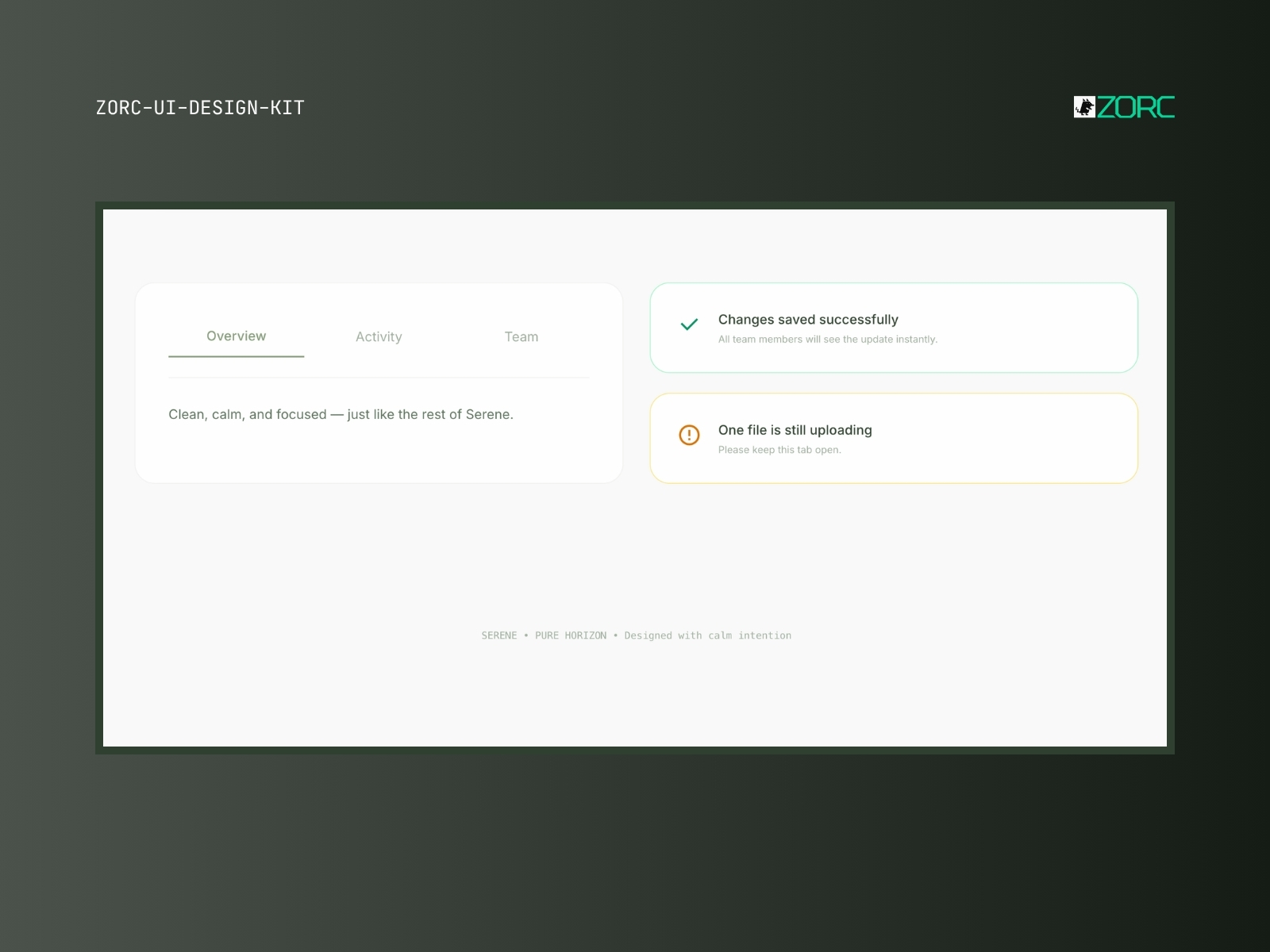The height and width of the screenshot is (952, 1270).
Task: Click the 'Please keep this tab open.' text
Action: click(779, 450)
